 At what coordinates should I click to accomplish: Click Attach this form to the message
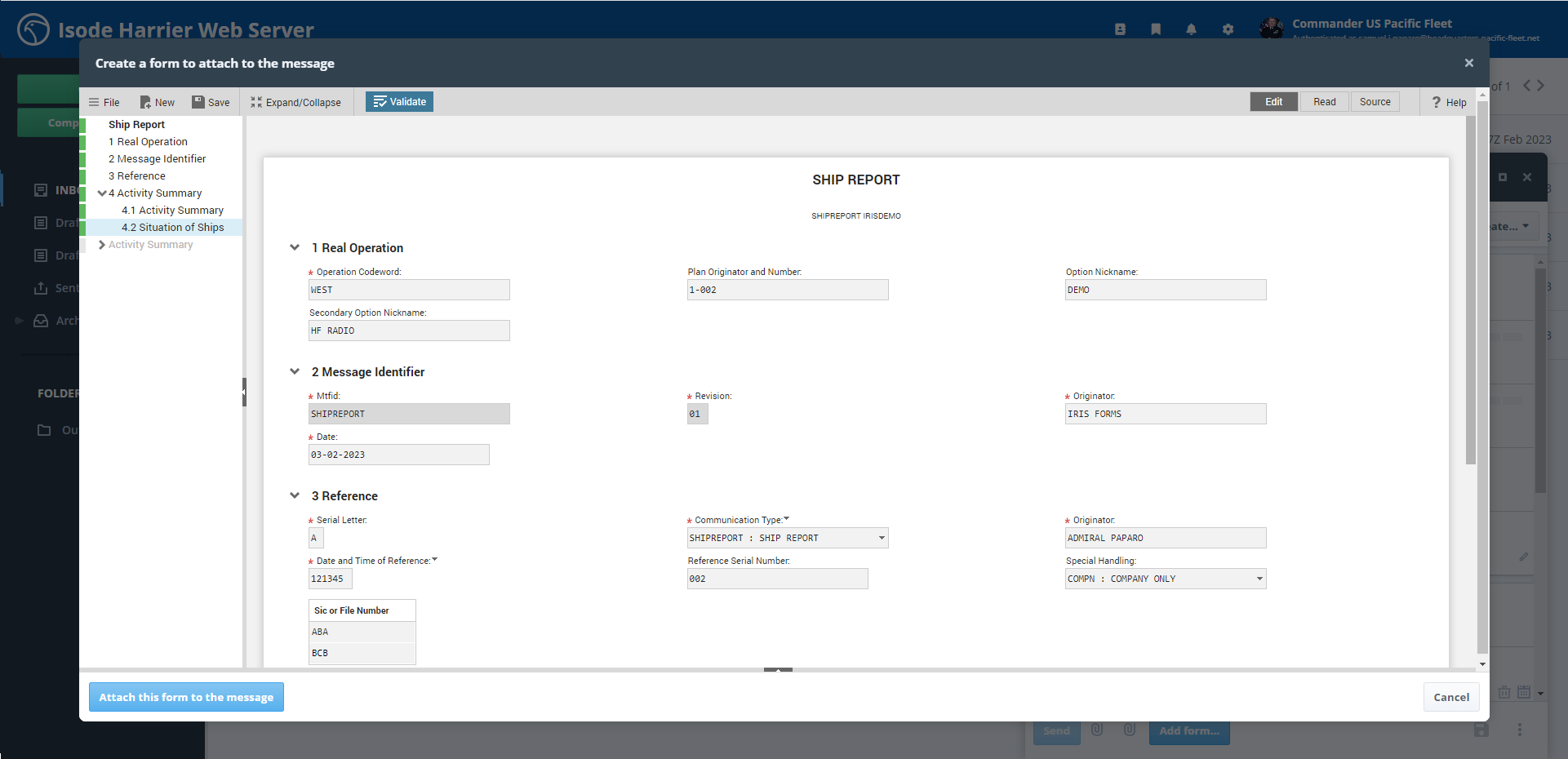coord(186,697)
